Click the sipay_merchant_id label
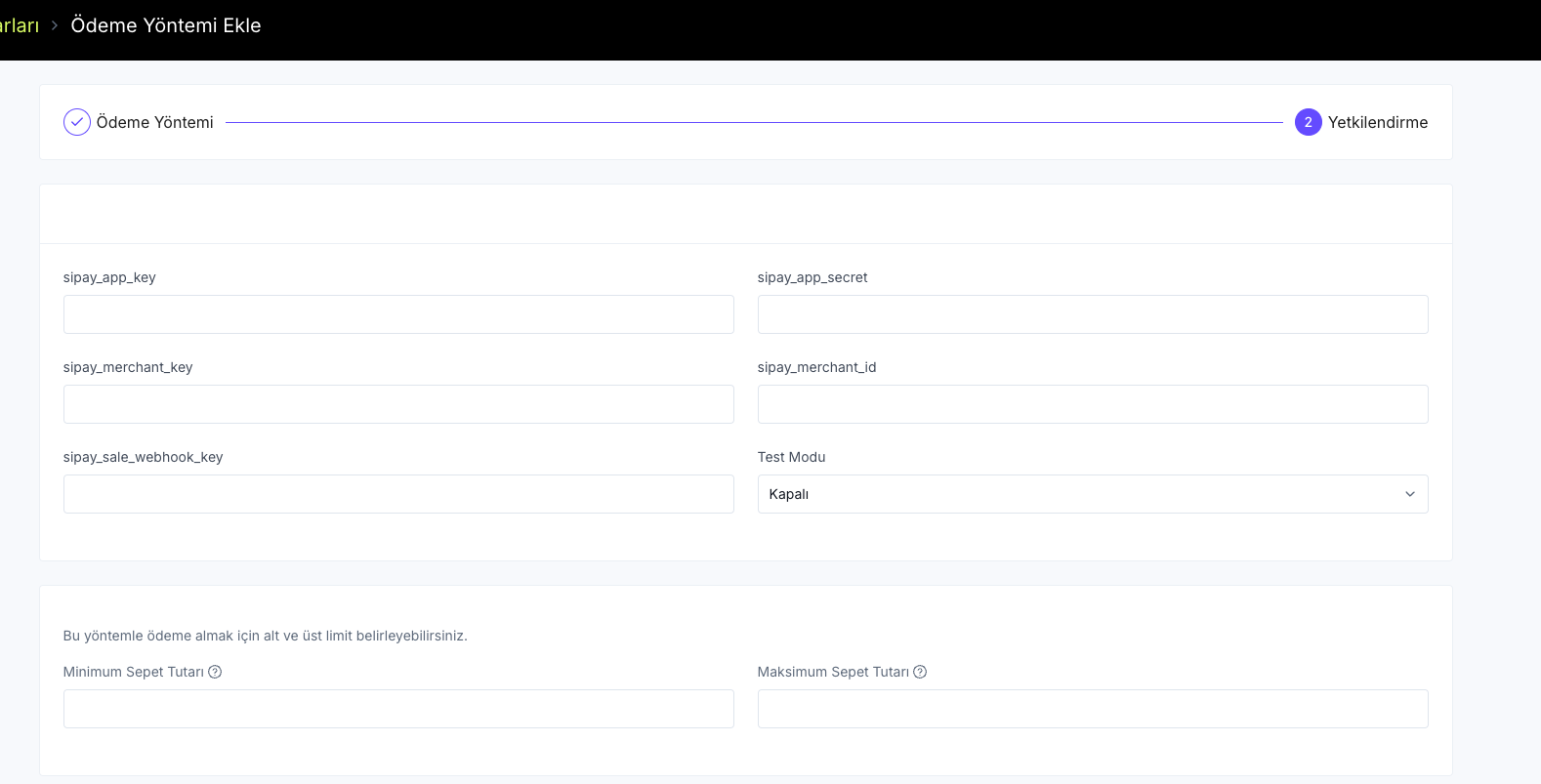1541x784 pixels. pos(817,367)
